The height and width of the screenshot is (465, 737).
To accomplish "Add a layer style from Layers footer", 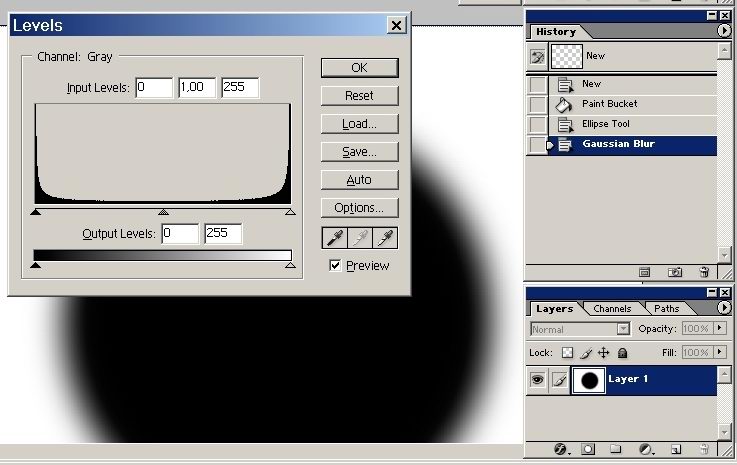I will click(x=560, y=449).
